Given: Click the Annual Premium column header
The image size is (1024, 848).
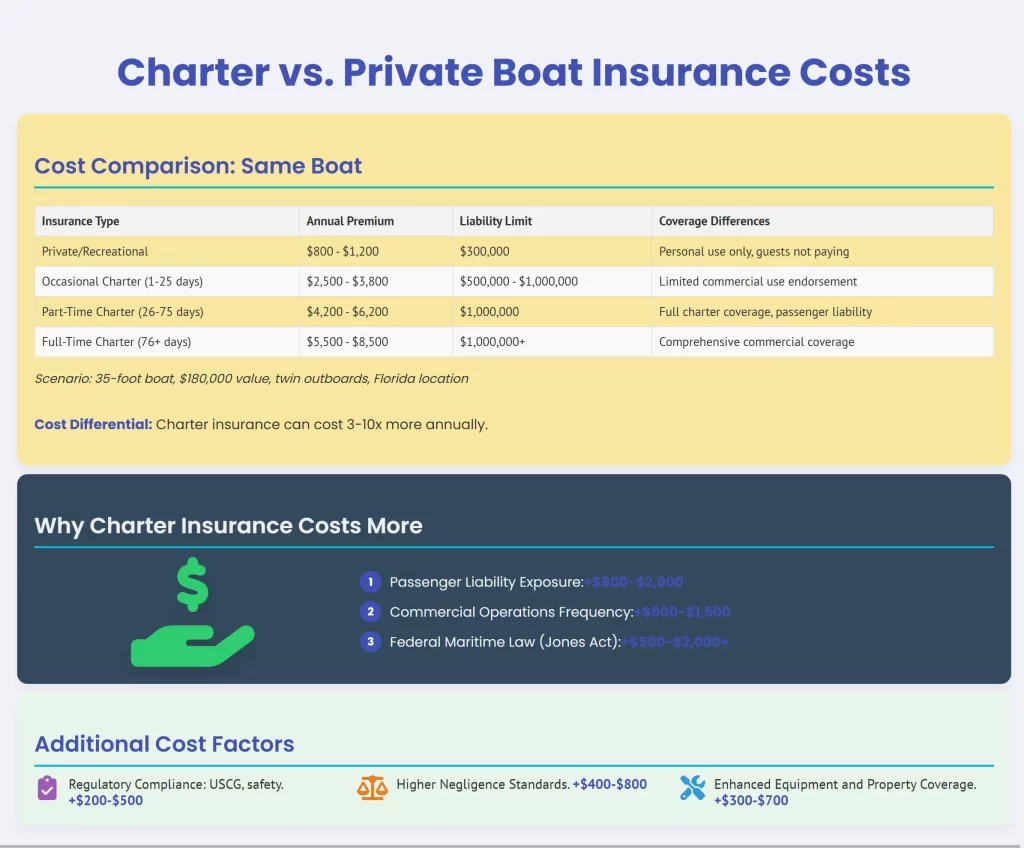Looking at the screenshot, I should (351, 221).
